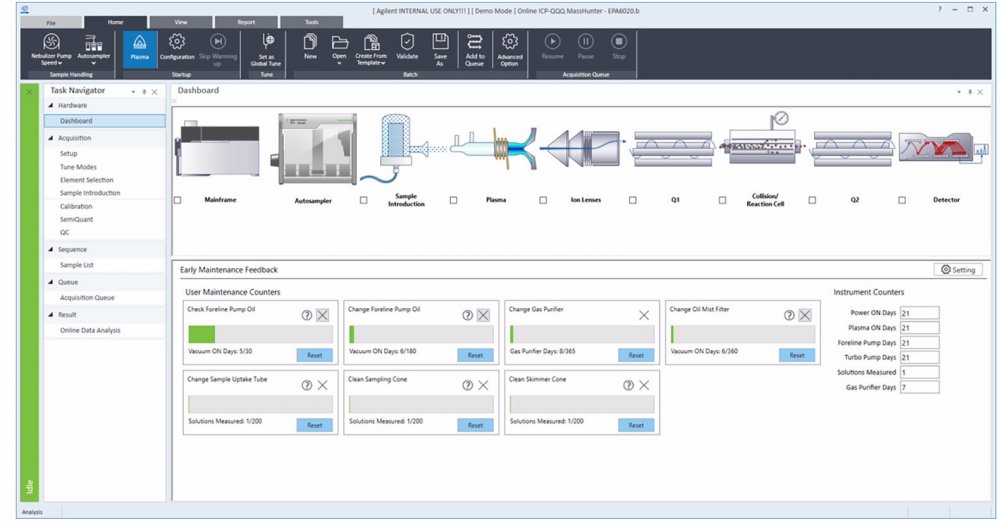Click the Ion Lenses diagram
Screen dimensions: 1000x527
click(x=584, y=149)
